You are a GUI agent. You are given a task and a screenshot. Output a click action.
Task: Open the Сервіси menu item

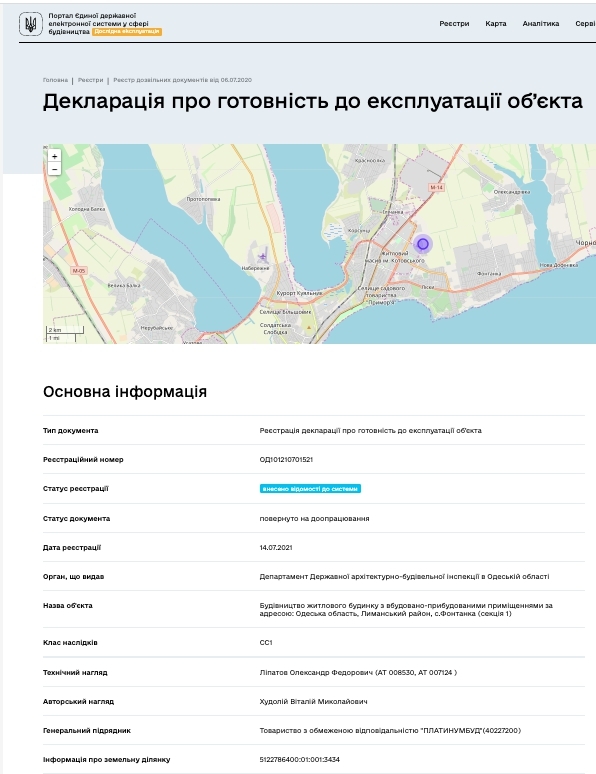pos(585,23)
